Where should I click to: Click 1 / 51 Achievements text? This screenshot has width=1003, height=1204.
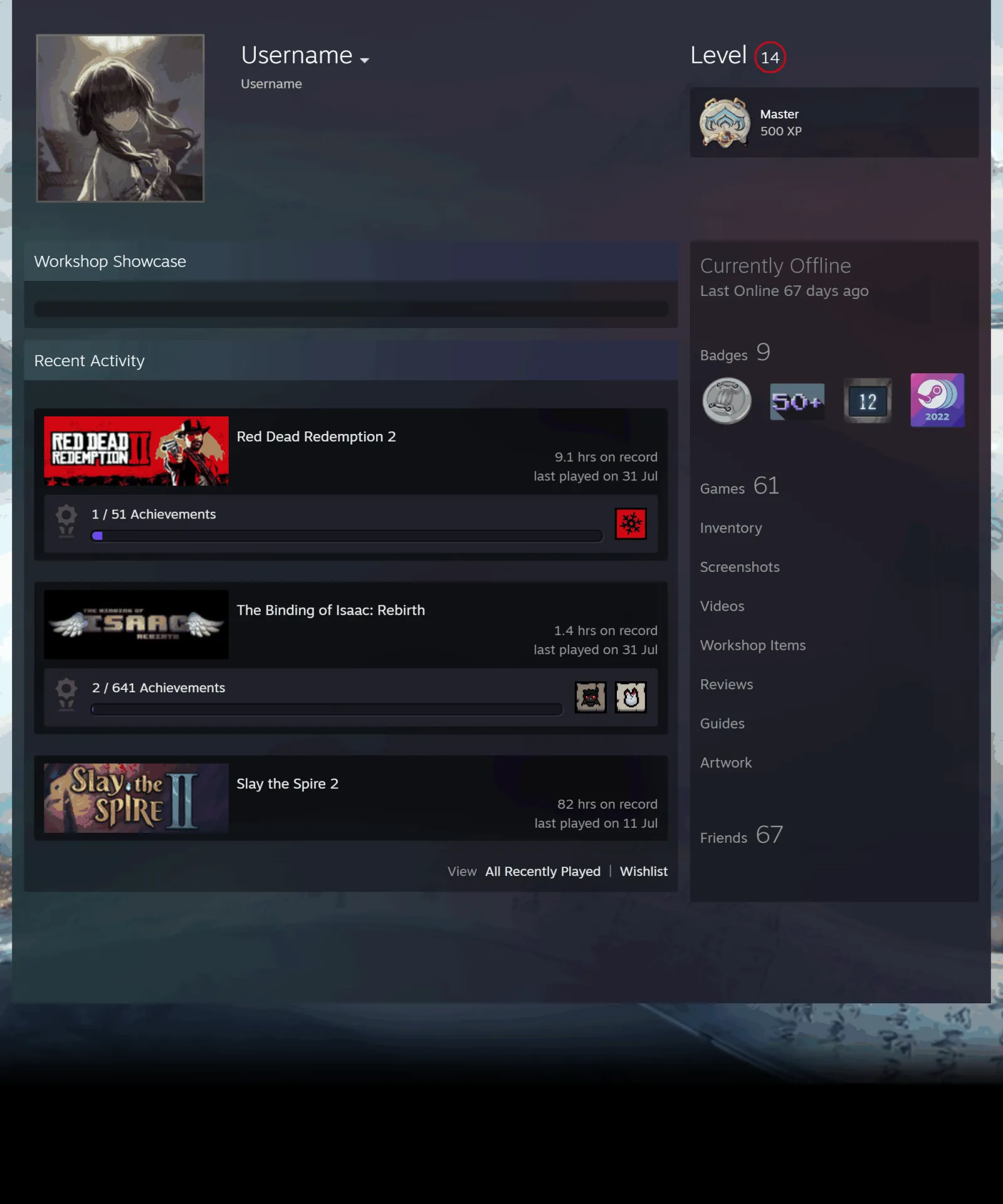coord(154,514)
